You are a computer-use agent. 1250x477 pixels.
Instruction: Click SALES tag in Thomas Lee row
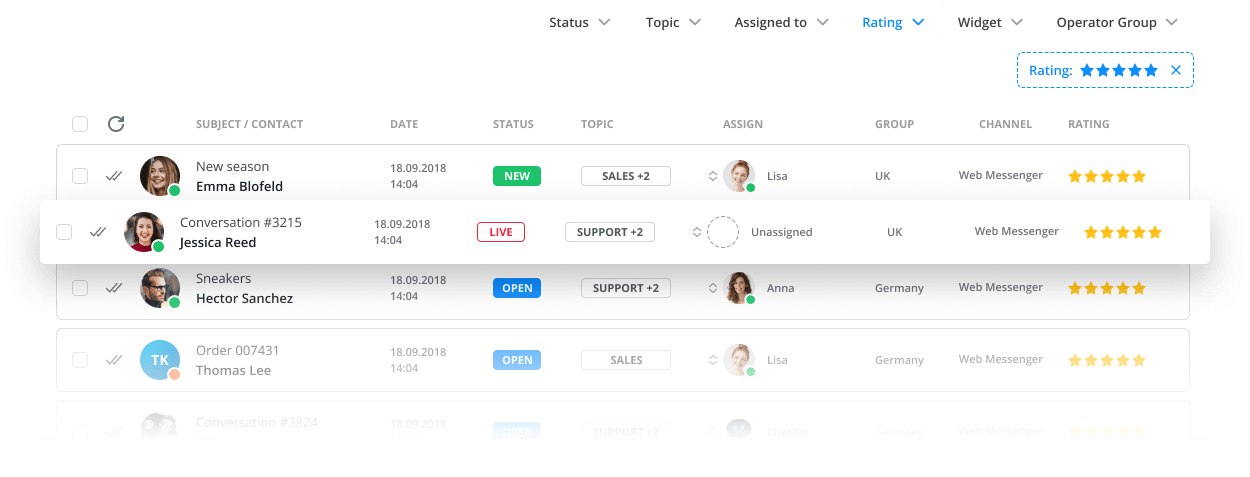626,360
